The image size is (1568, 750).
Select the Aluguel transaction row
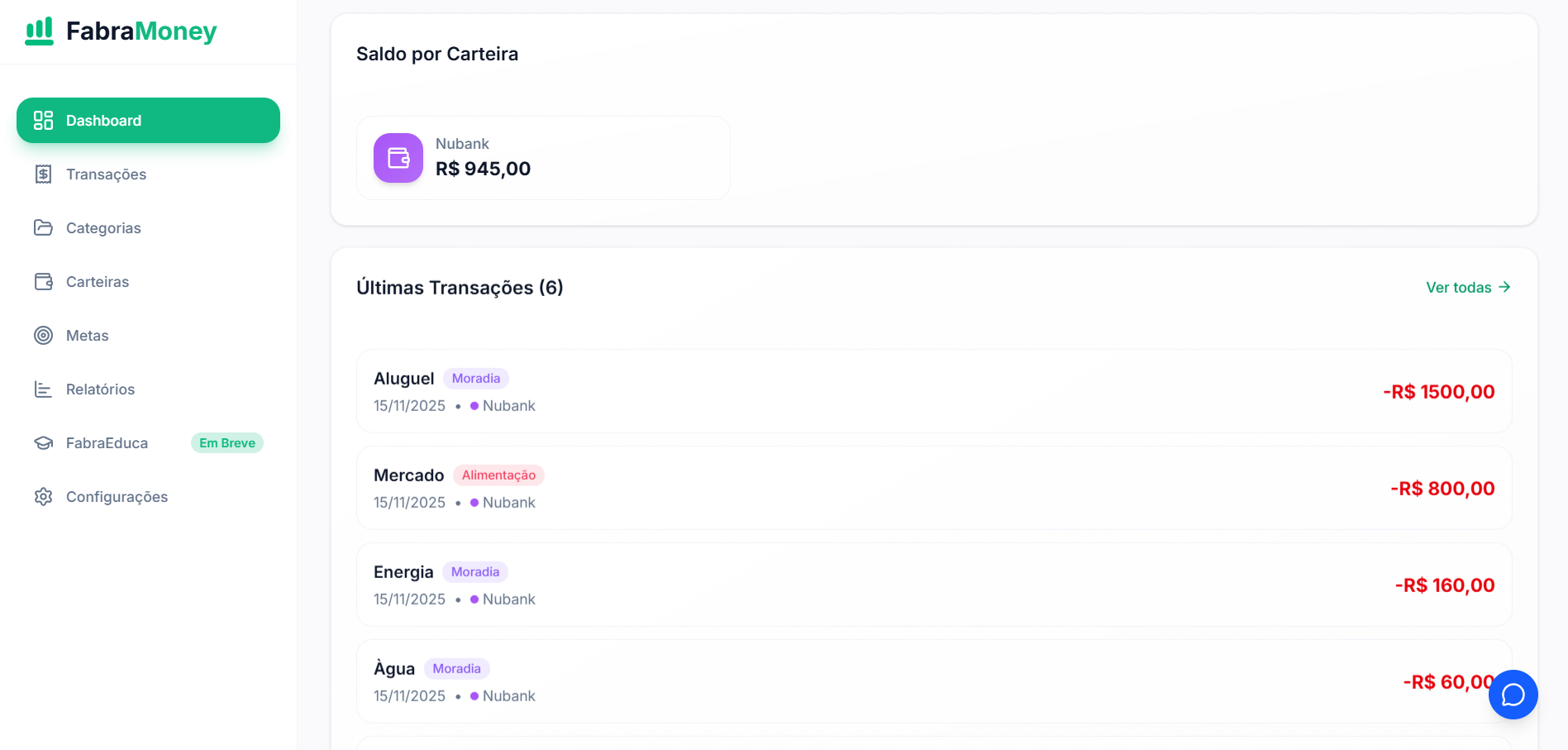[932, 391]
